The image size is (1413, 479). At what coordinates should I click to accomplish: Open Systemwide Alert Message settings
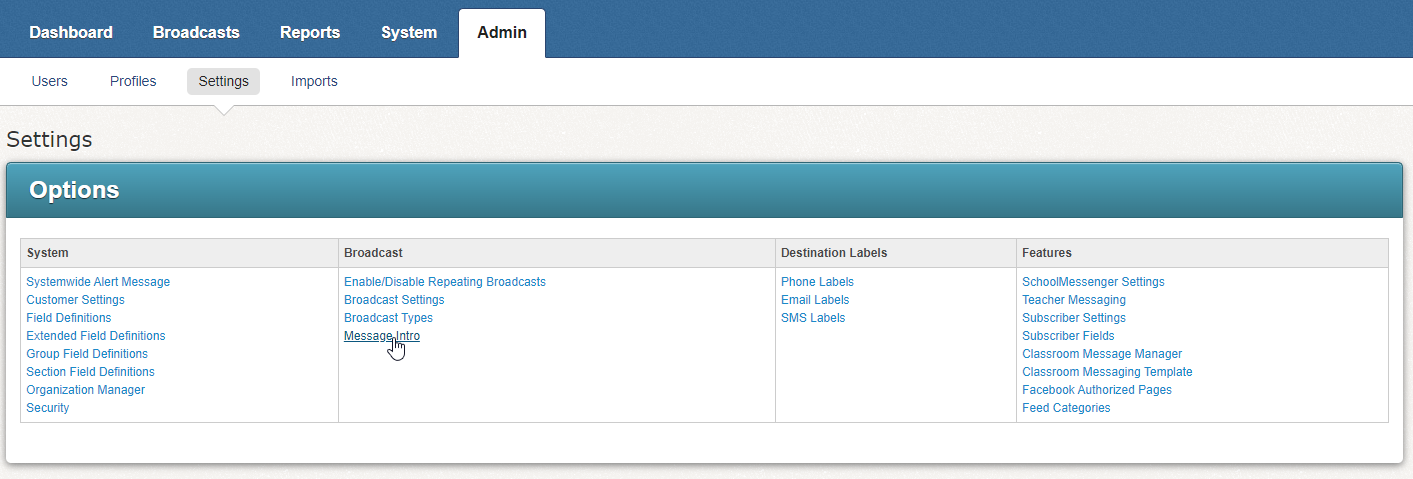click(98, 282)
